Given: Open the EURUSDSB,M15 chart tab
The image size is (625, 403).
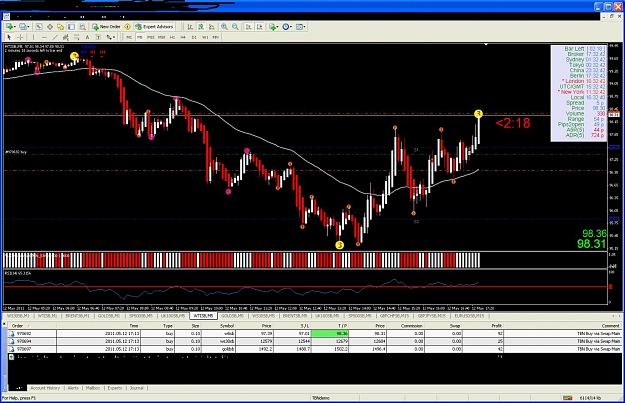Looking at the screenshot, I should point(469,316).
